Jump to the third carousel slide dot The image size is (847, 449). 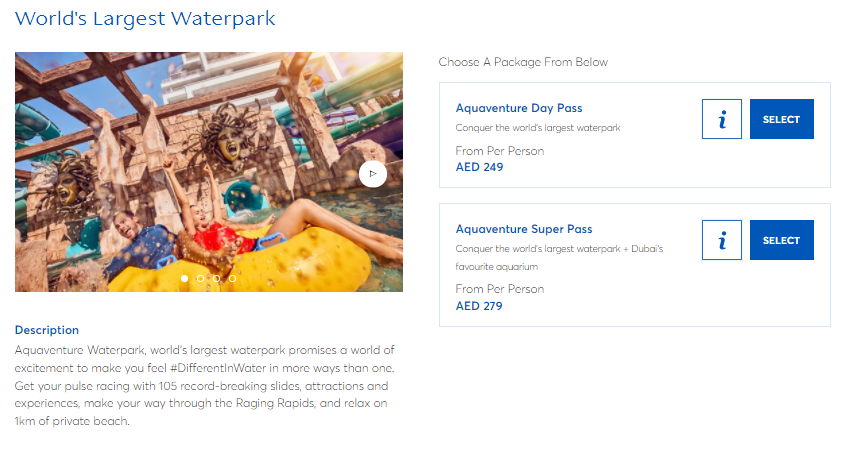click(x=217, y=278)
